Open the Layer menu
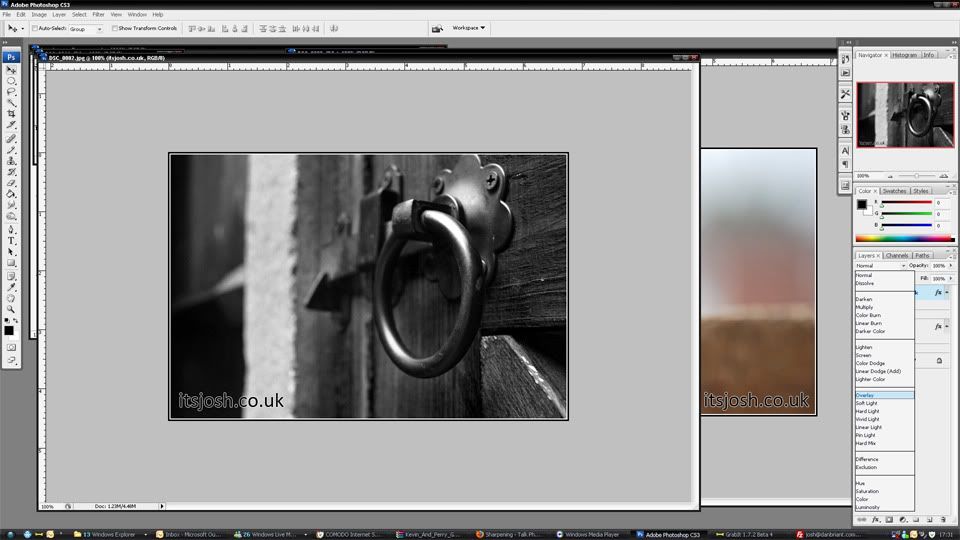The image size is (960, 540). coord(59,15)
